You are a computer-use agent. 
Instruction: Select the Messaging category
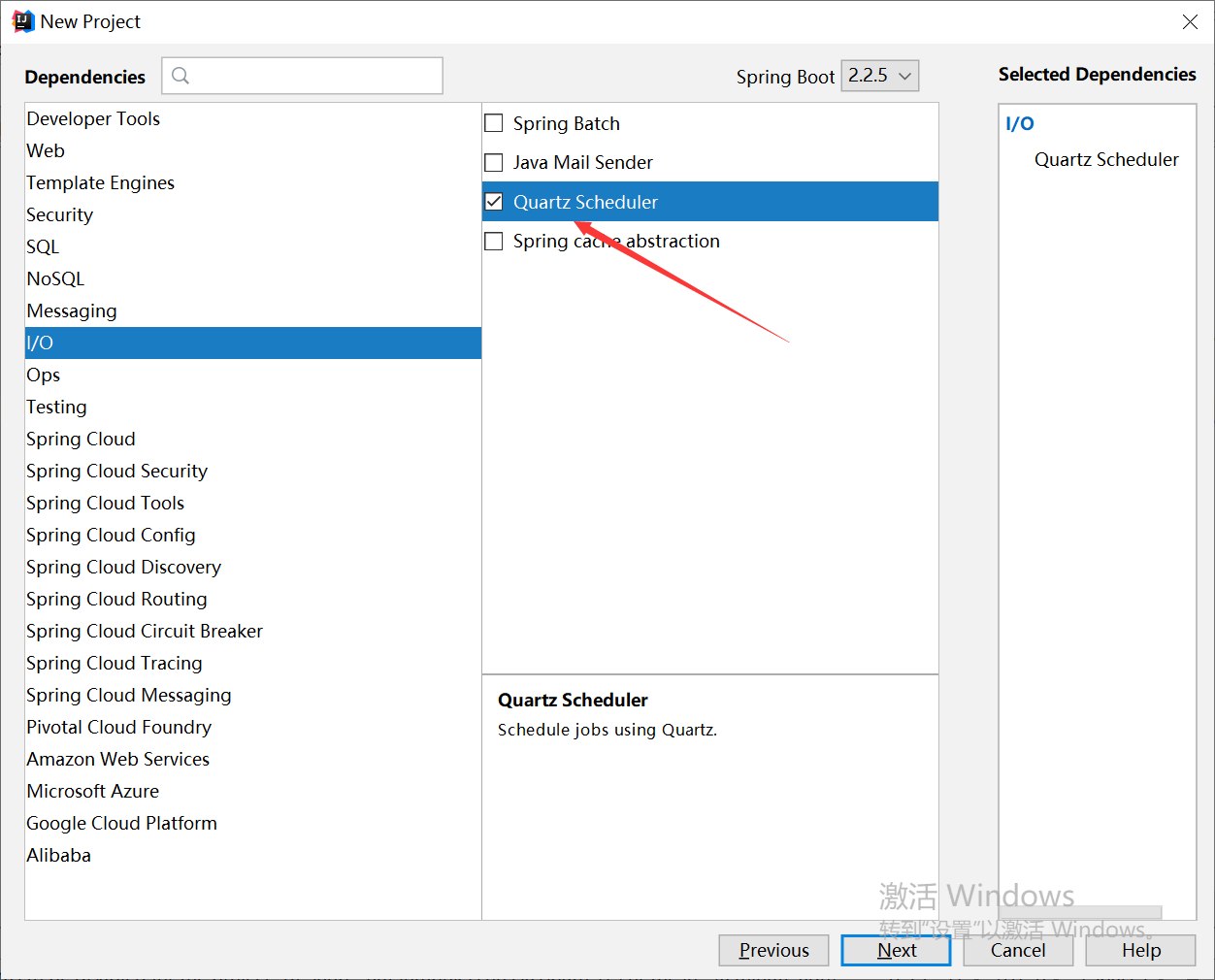(72, 310)
